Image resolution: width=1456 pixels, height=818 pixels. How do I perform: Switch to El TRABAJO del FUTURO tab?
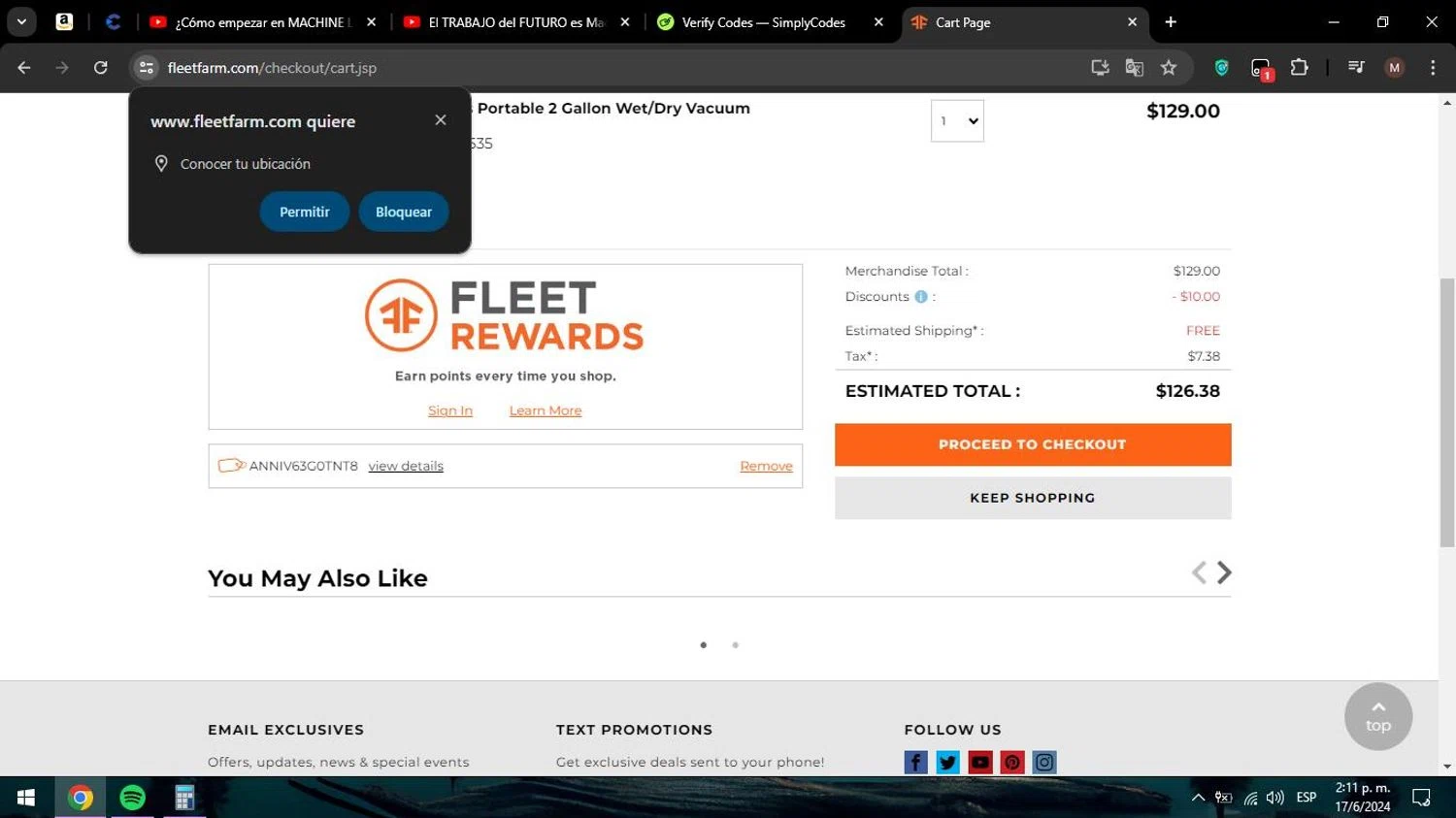coord(516,21)
